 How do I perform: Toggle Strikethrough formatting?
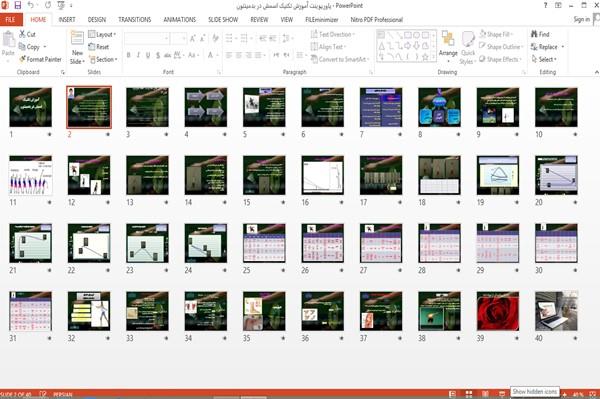167,55
